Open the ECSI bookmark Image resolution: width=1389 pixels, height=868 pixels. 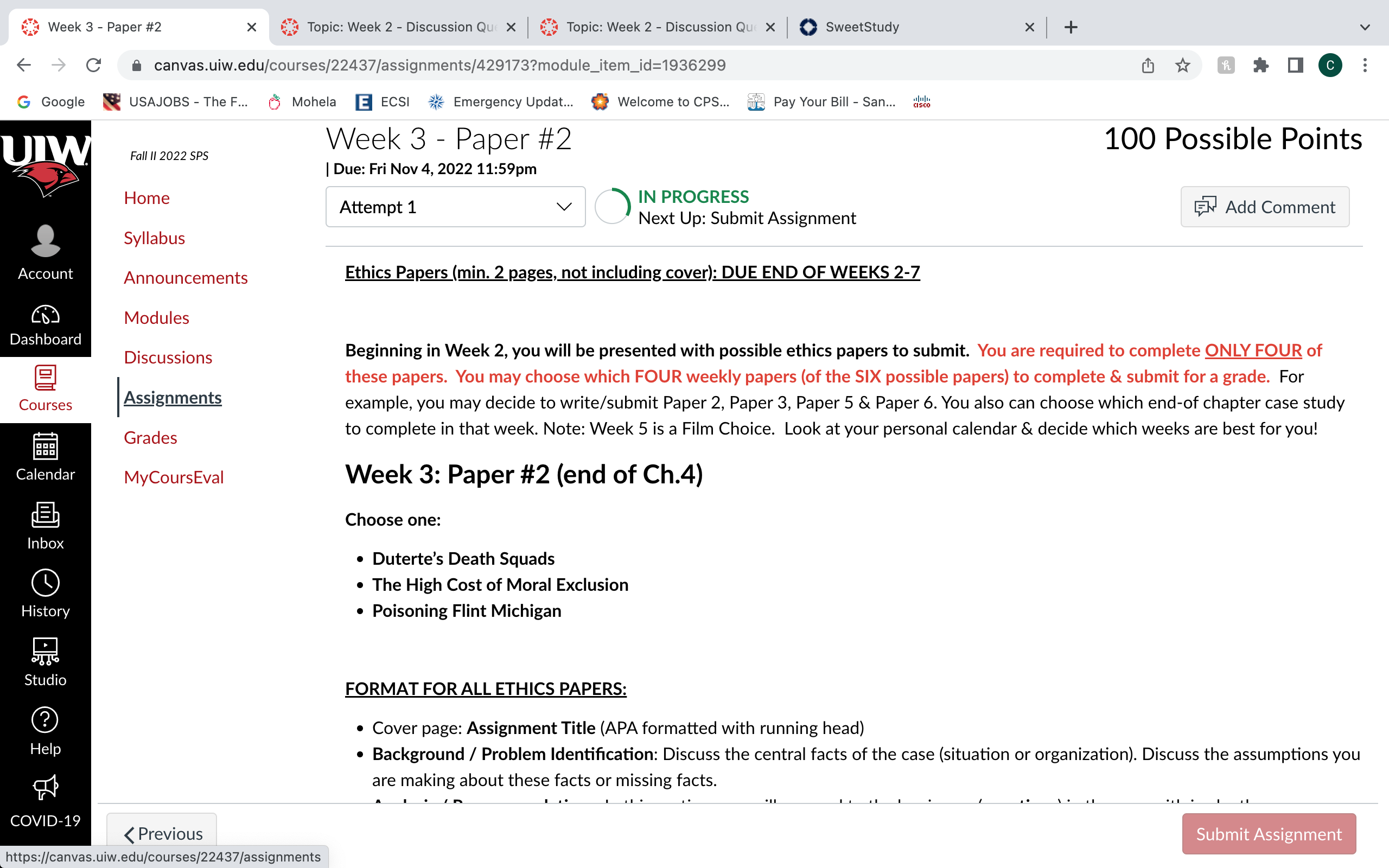pos(383,101)
